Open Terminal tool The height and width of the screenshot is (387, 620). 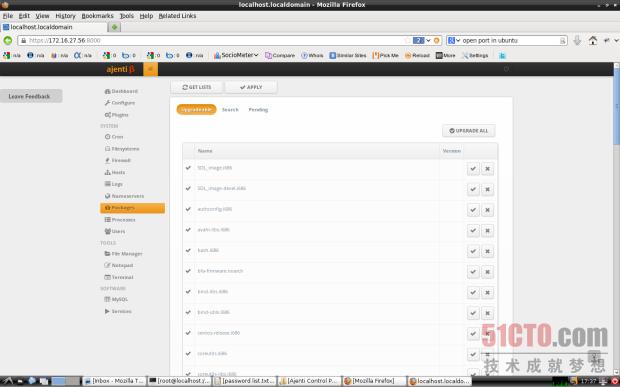tap(119, 277)
